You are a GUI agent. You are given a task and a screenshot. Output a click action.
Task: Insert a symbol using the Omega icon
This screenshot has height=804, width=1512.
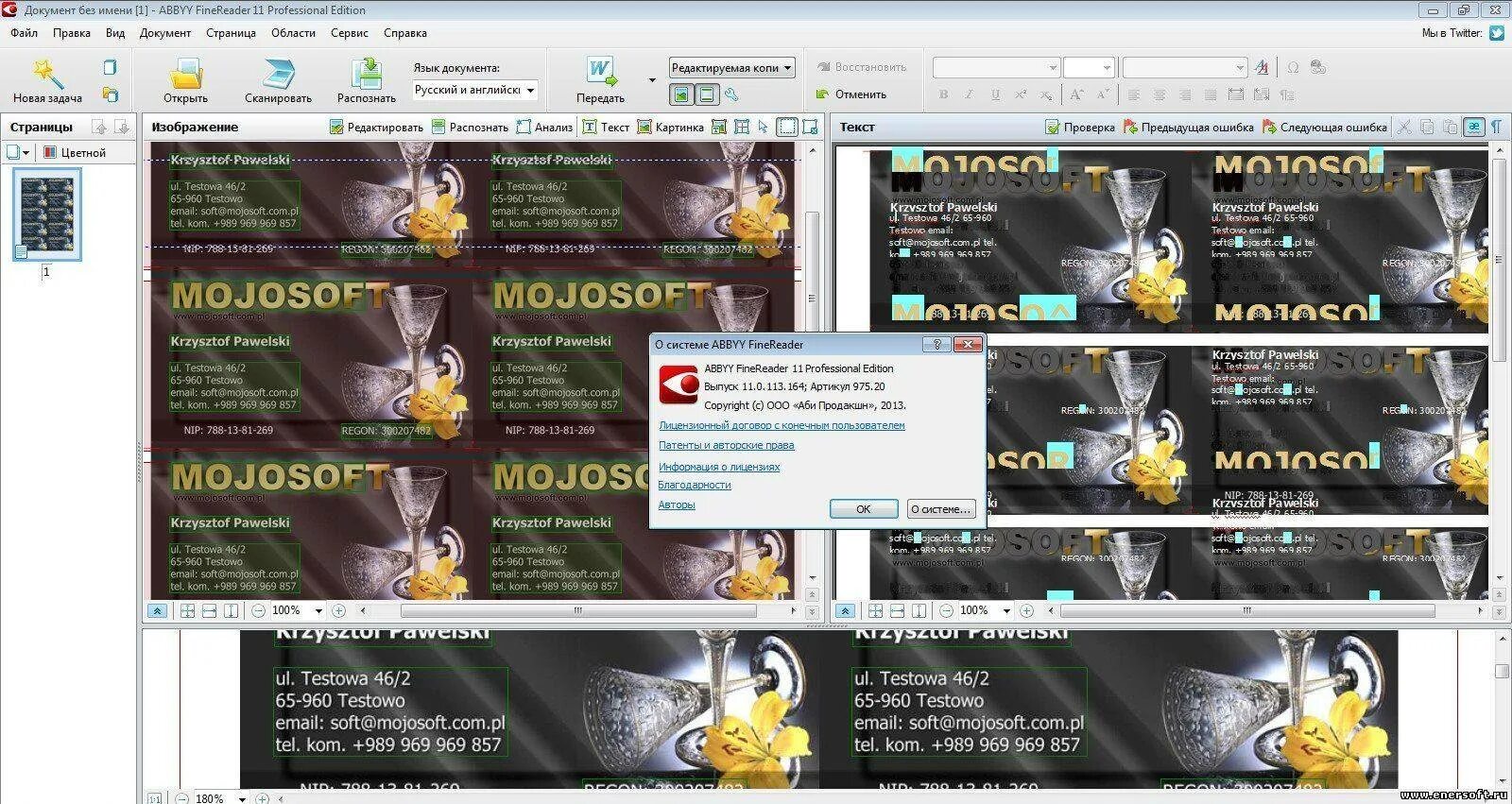point(1292,67)
